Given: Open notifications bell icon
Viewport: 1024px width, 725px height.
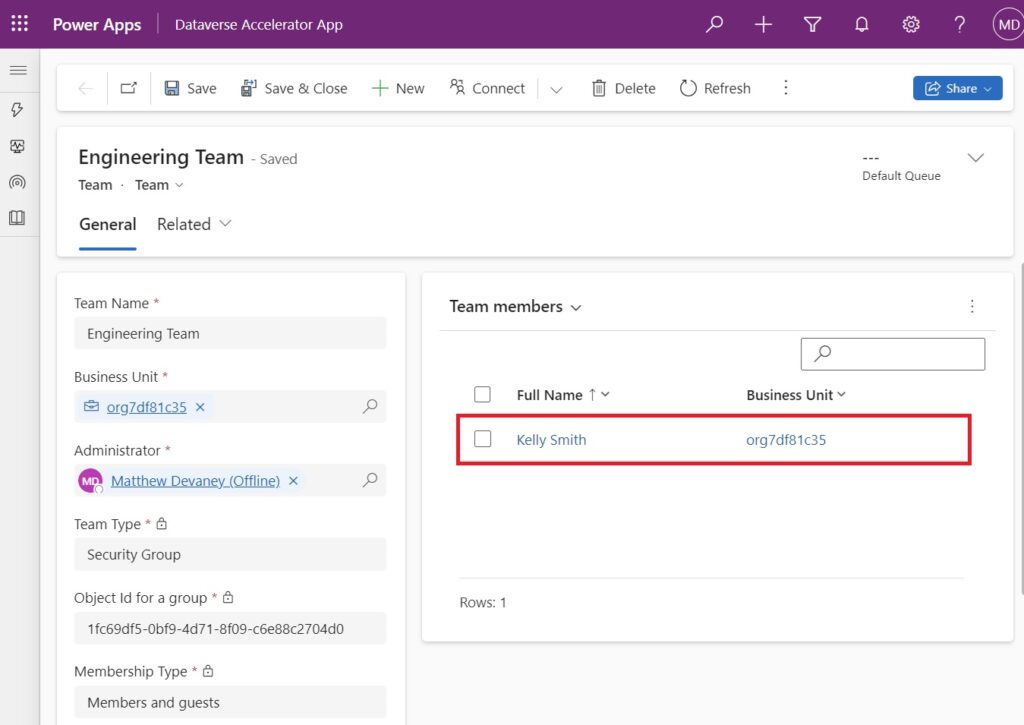Looking at the screenshot, I should 861,24.
